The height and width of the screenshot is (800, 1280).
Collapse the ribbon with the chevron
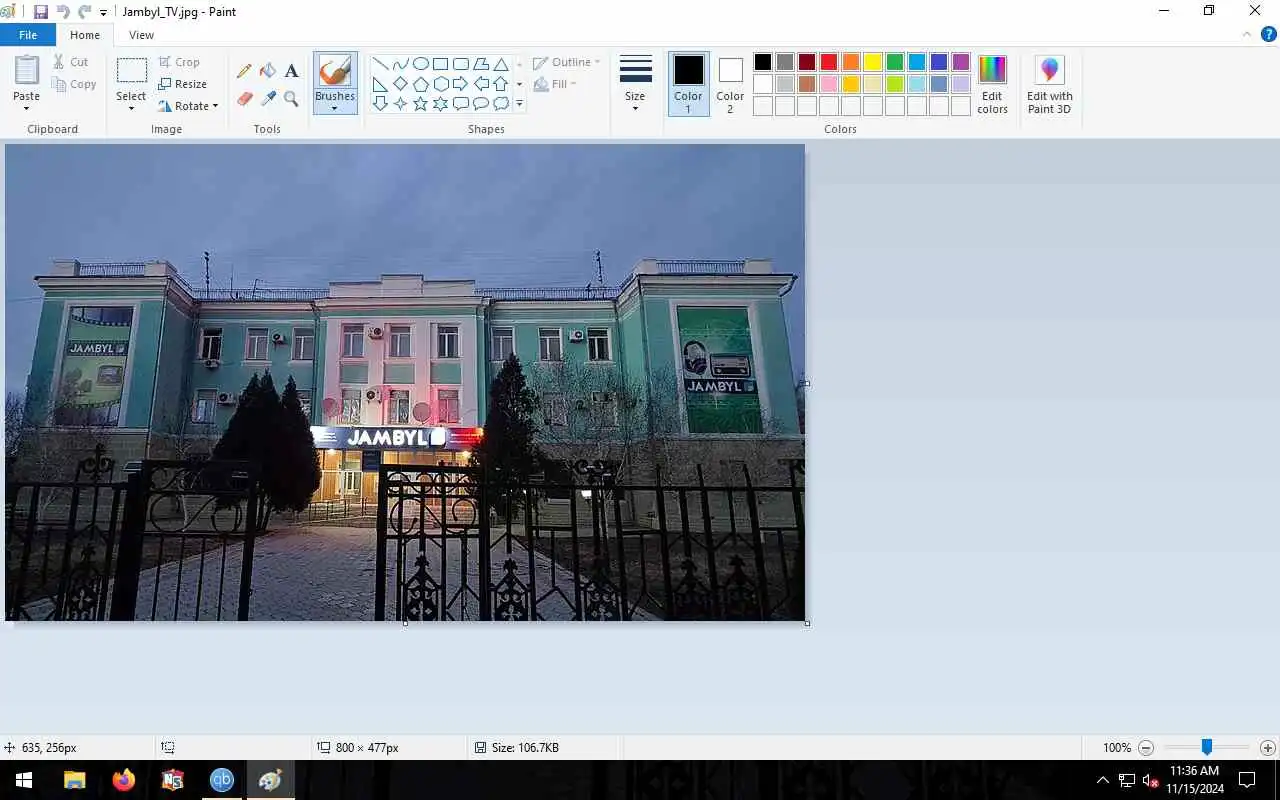1246,34
